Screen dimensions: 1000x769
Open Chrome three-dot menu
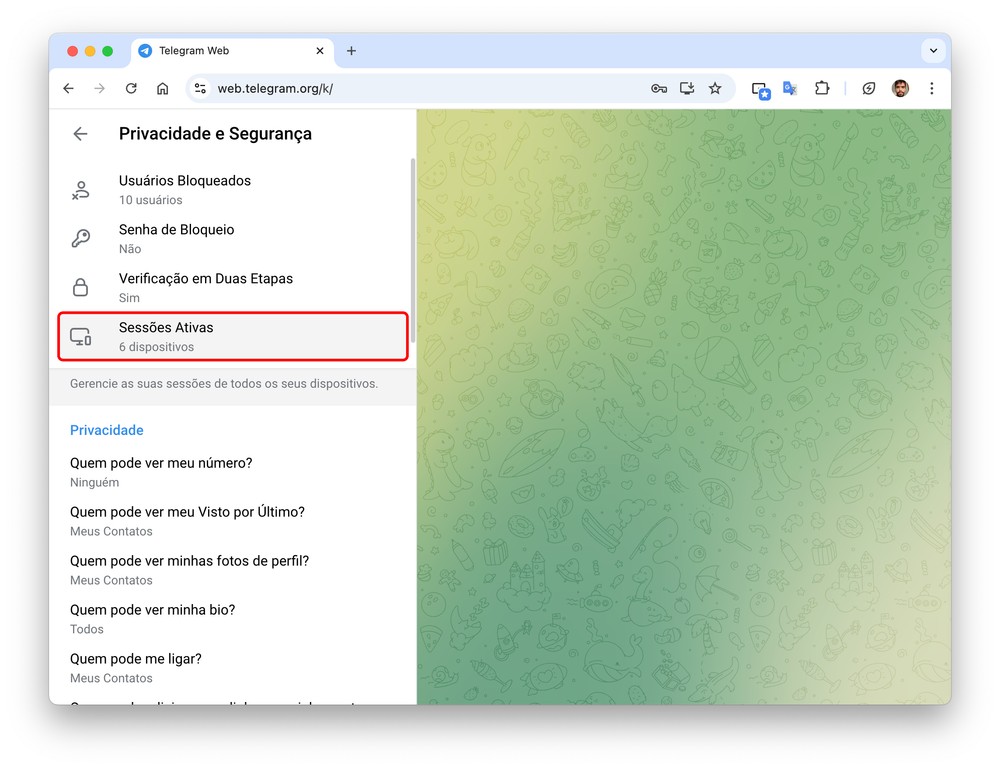coord(932,88)
